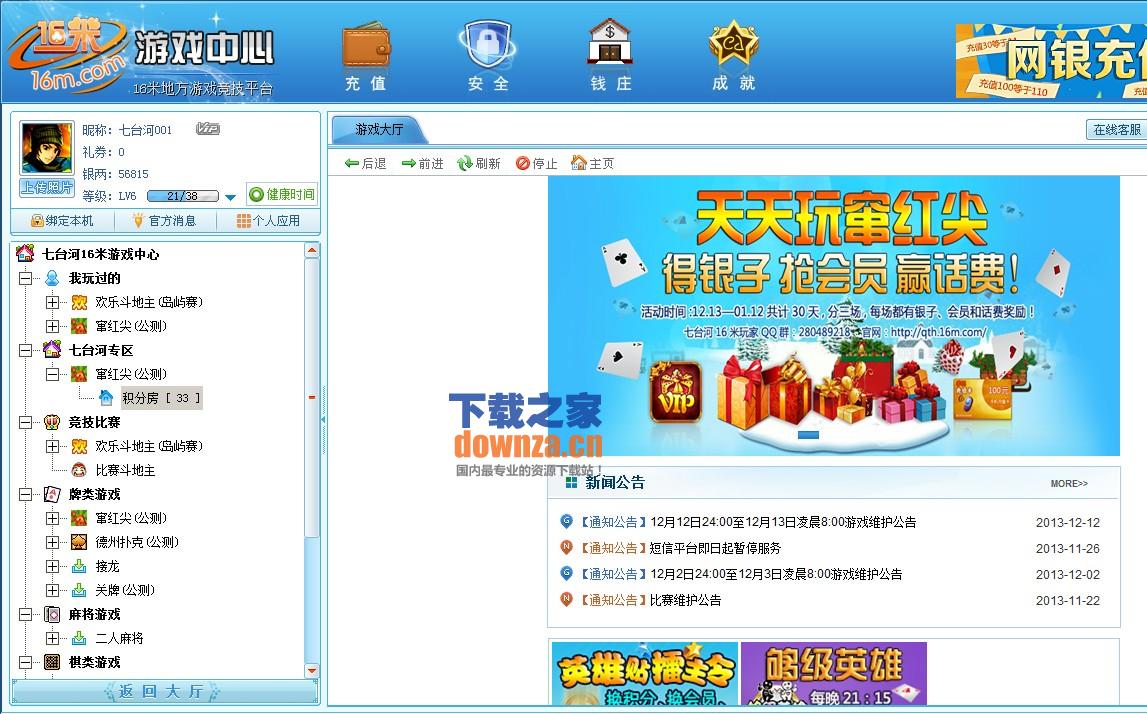Open 官方消息 notifications
The height and width of the screenshot is (714, 1147).
point(165,221)
